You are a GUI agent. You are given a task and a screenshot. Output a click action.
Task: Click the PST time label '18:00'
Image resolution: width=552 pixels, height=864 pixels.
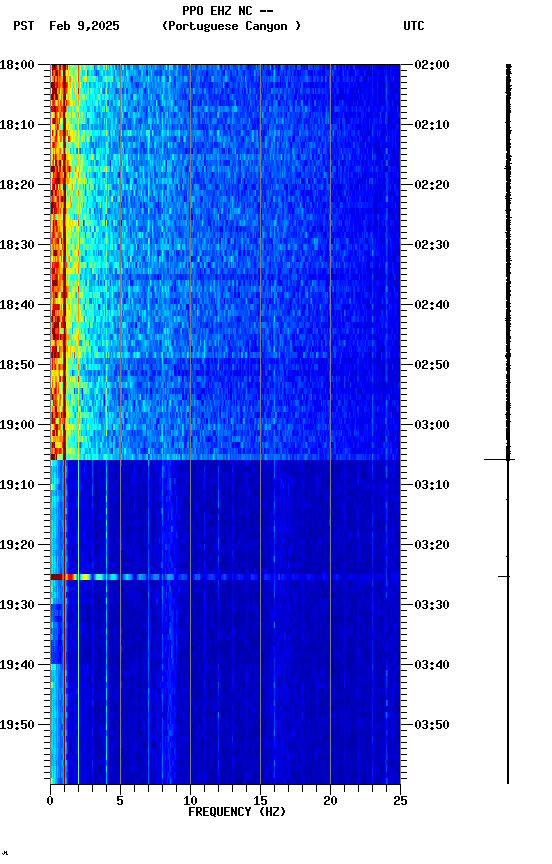coord(17,64)
